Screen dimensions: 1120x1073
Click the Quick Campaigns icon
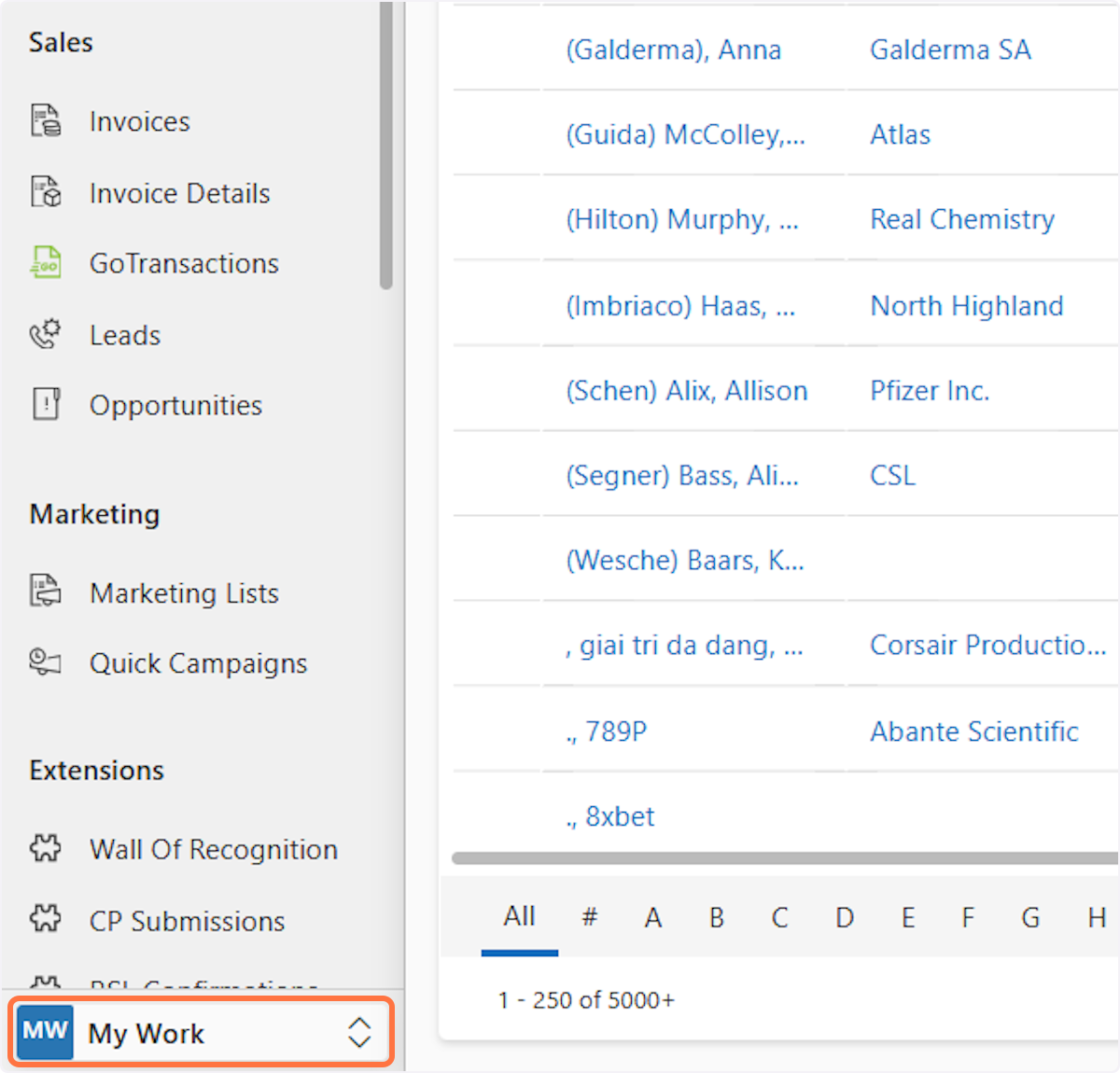[46, 662]
